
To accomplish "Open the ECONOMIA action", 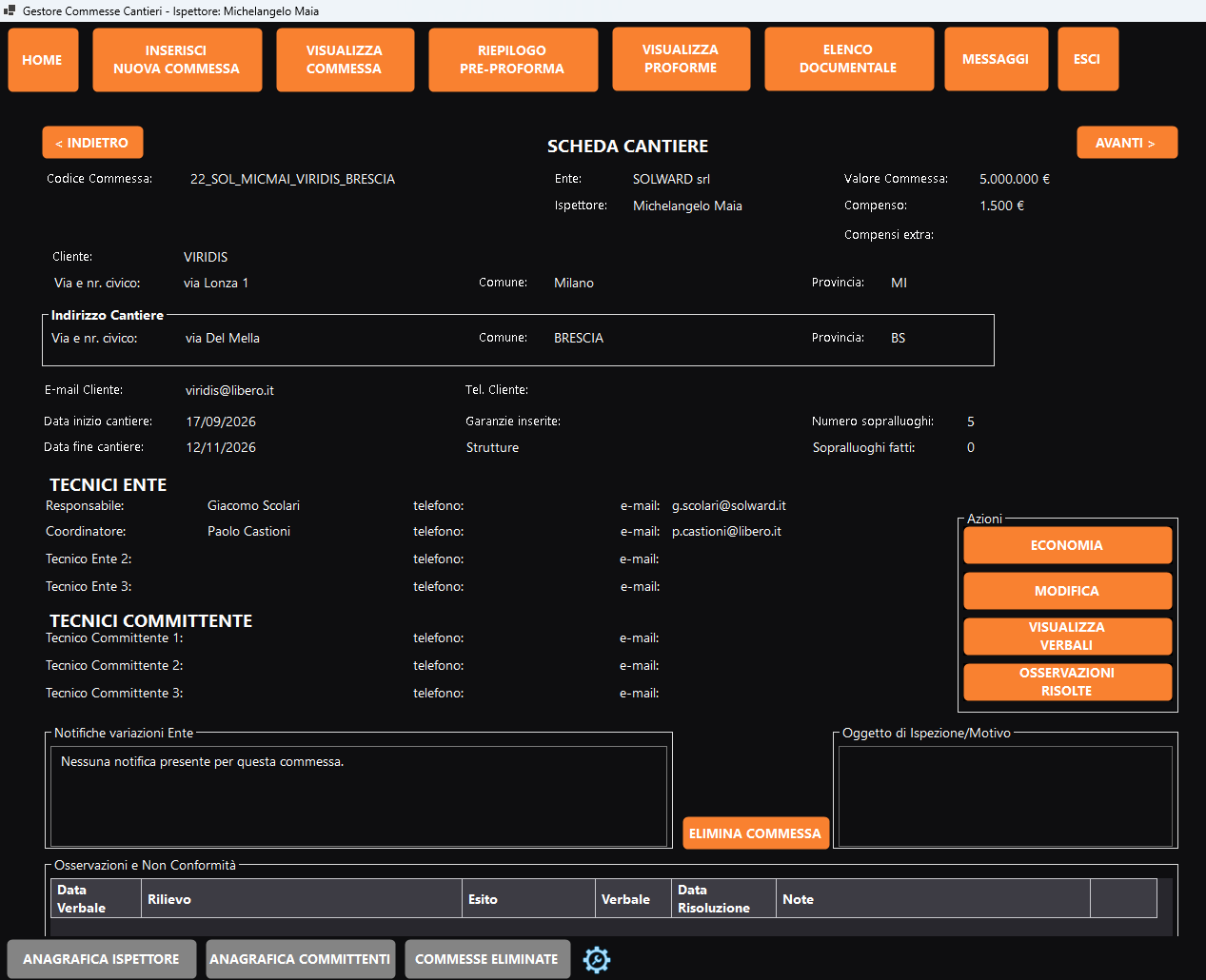I will [1067, 545].
